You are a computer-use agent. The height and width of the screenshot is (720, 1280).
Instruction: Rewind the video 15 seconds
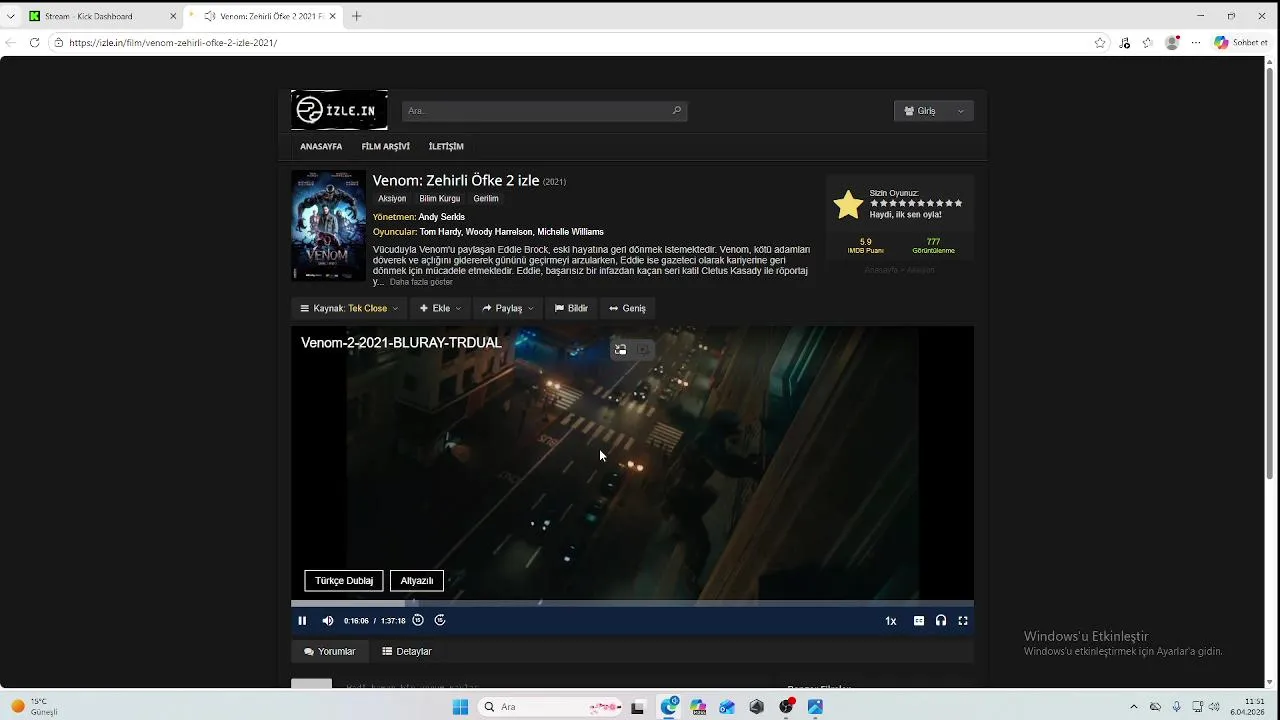click(418, 620)
